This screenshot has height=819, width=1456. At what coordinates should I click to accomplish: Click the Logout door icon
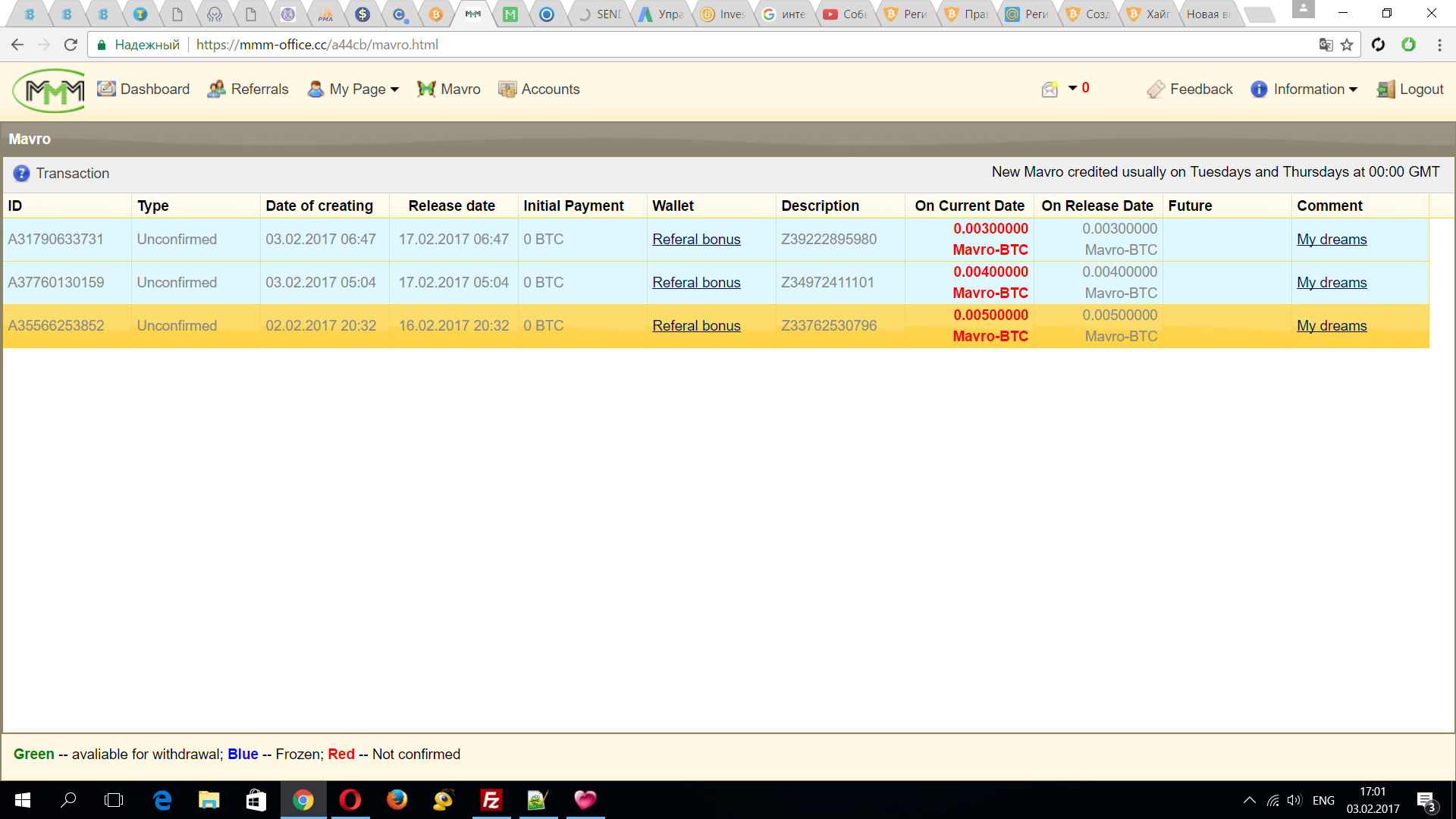click(1385, 89)
